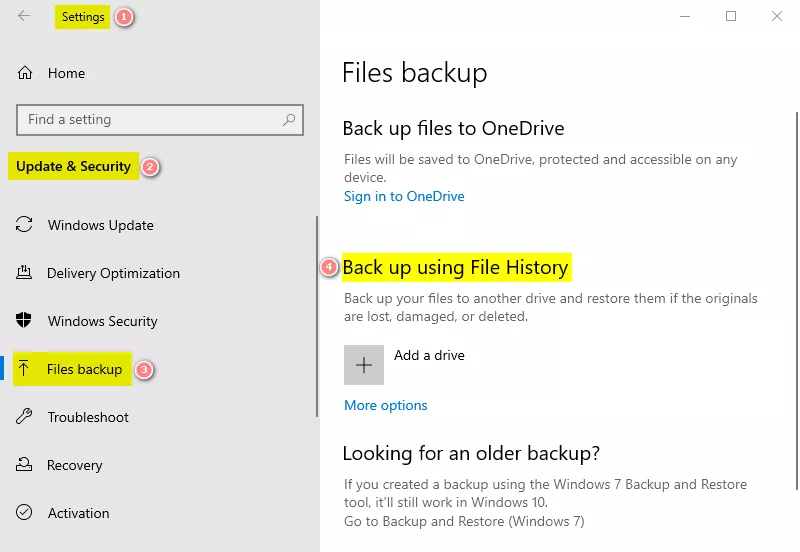This screenshot has width=800, height=552.
Task: Click the Home house icon
Action: tap(24, 73)
